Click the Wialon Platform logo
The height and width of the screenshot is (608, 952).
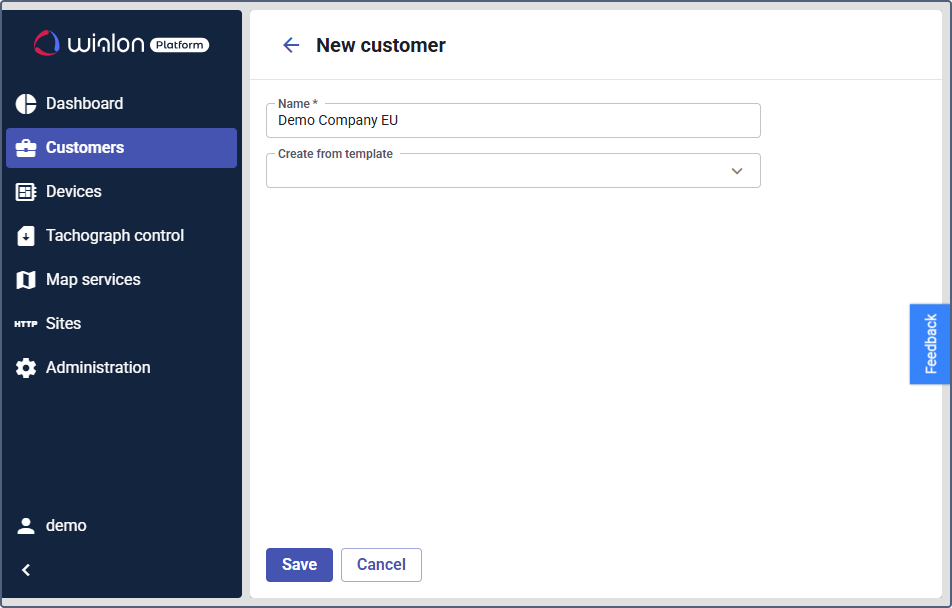[121, 43]
